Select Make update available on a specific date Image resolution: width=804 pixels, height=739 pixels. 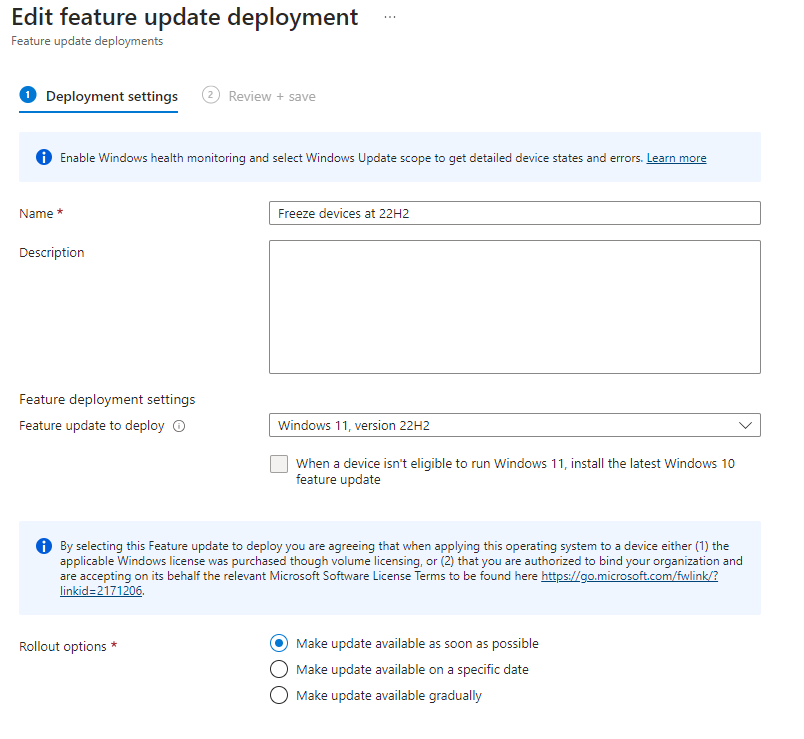coord(279,669)
